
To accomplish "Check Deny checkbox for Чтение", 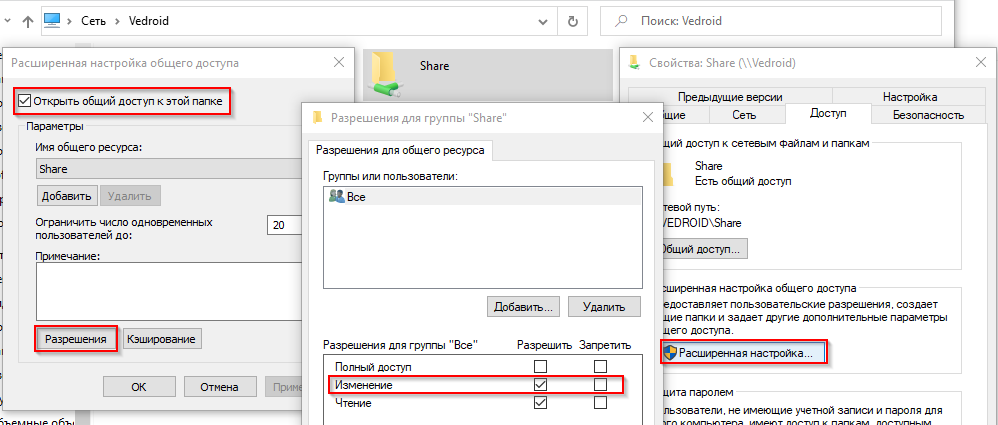I will pos(600,403).
